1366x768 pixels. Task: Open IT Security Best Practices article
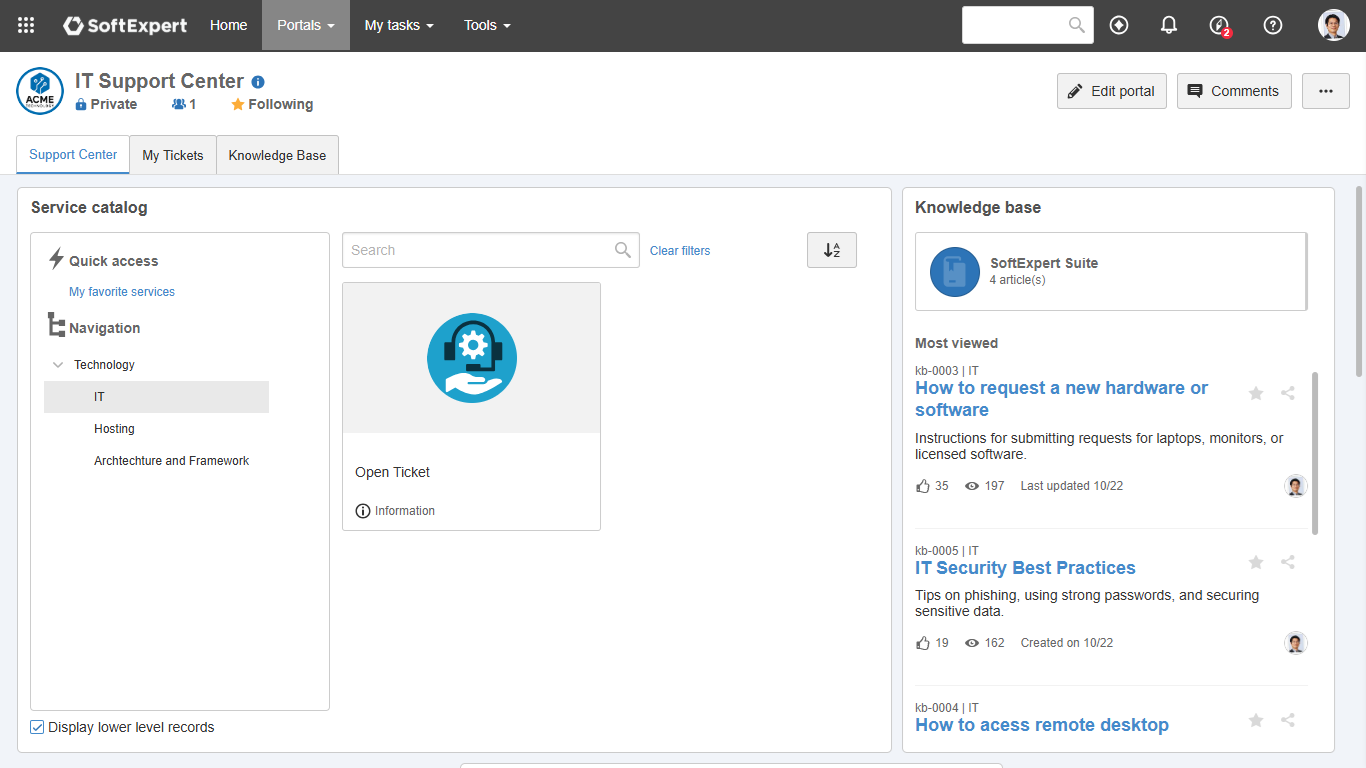1025,568
